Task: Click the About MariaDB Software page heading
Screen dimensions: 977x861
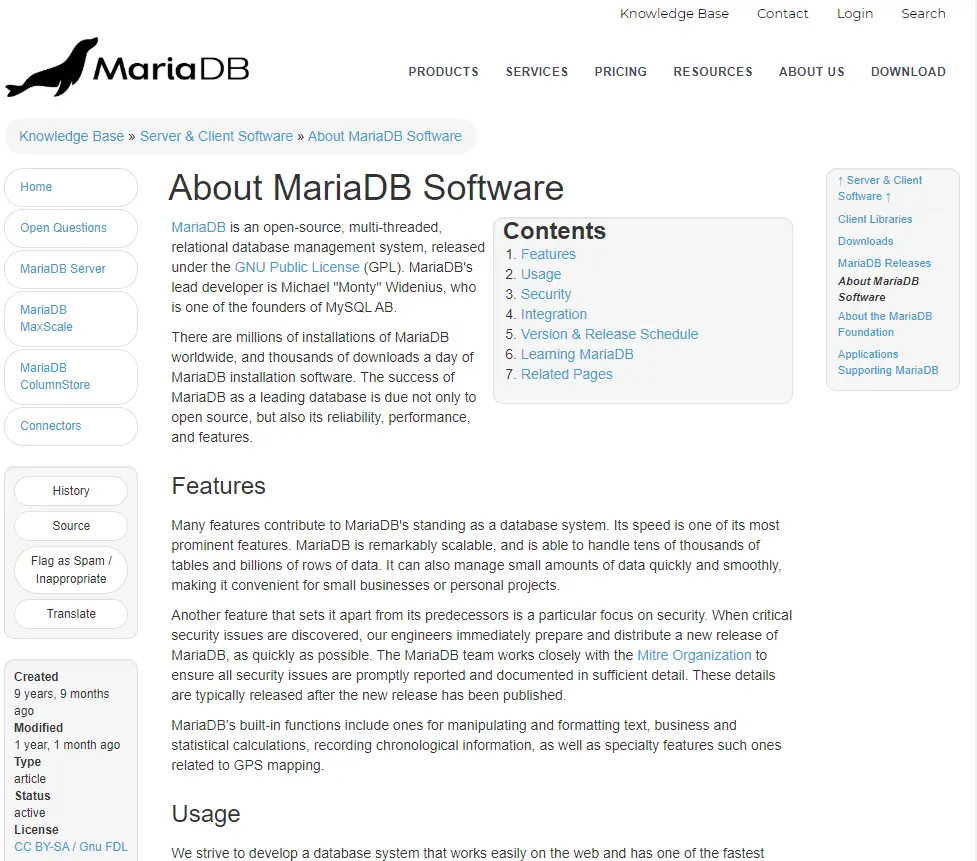Action: pyautogui.click(x=366, y=187)
